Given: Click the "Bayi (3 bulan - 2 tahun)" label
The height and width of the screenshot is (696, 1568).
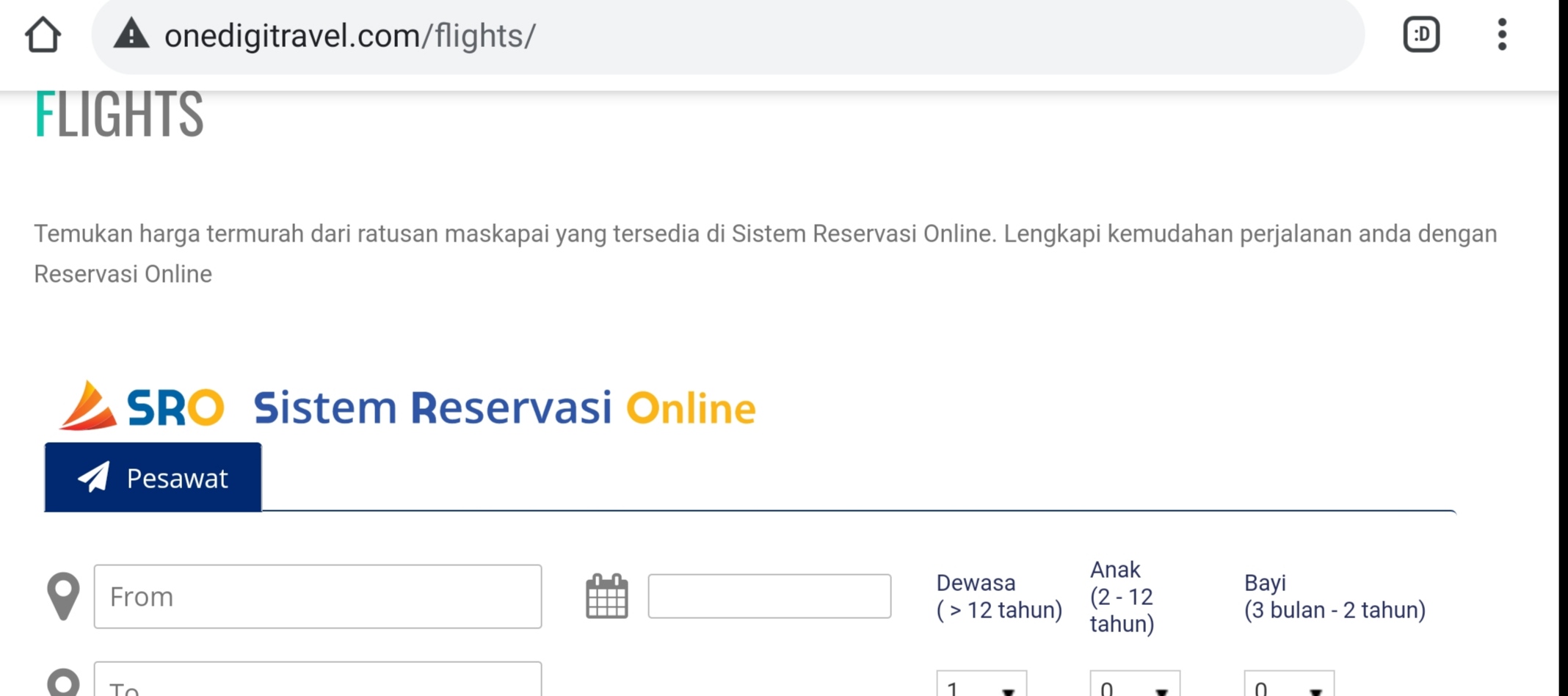Looking at the screenshot, I should pos(1335,596).
